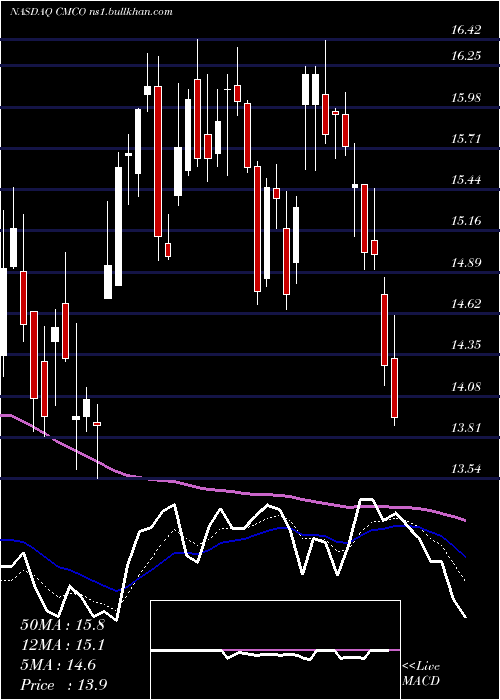Click the 14.35 price axis label

tap(466, 345)
